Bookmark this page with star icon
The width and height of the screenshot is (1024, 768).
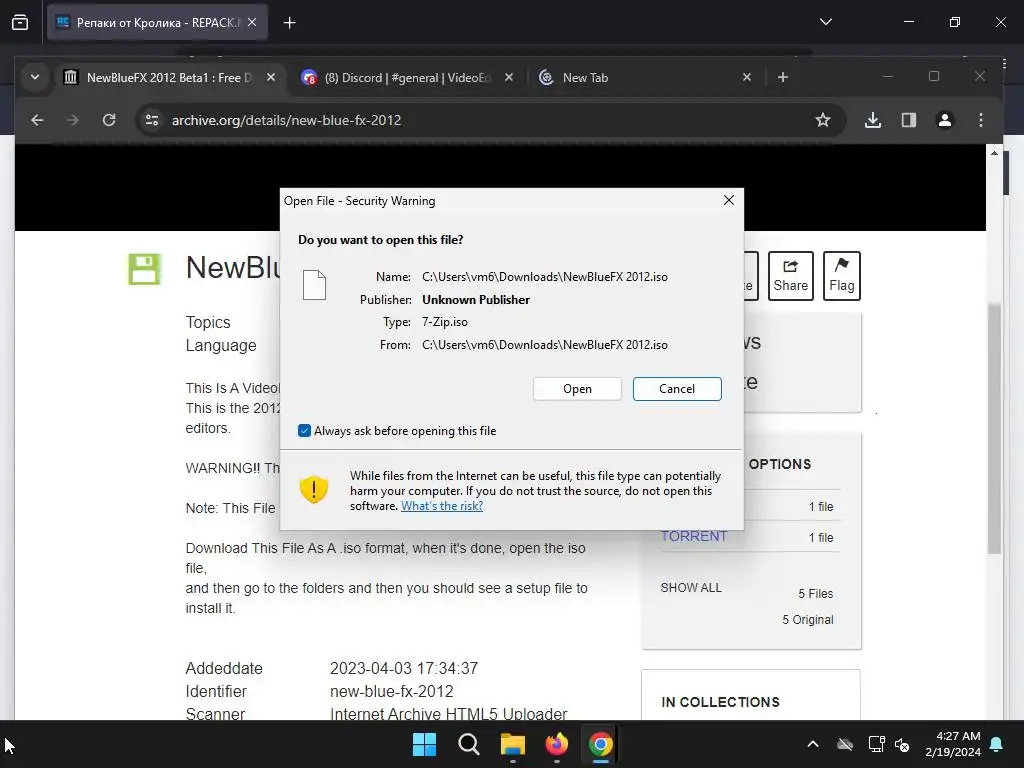(x=823, y=120)
